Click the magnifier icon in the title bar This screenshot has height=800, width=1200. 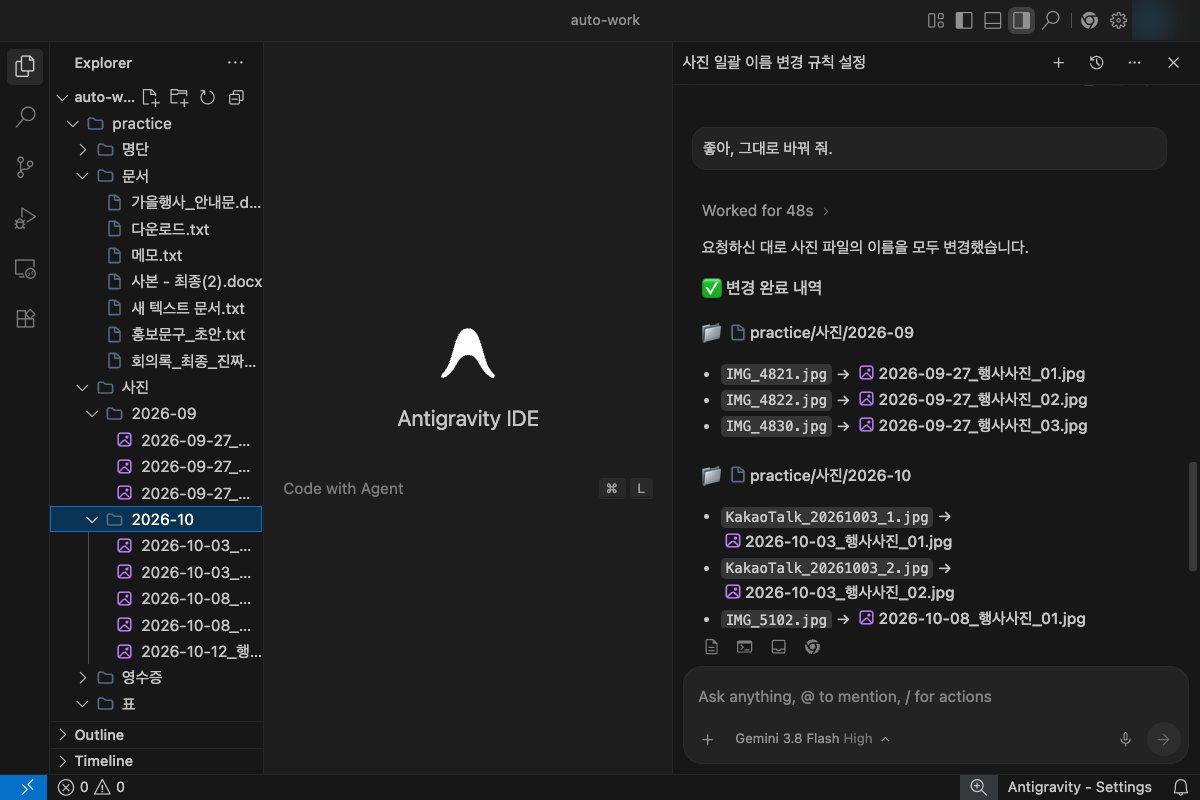(1050, 20)
